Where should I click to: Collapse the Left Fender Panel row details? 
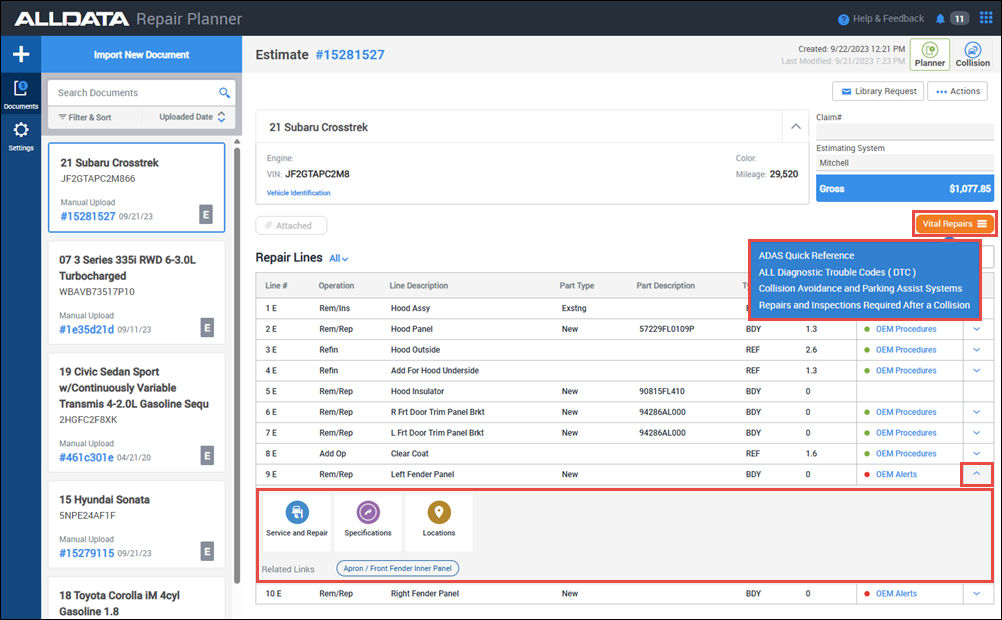pos(976,474)
